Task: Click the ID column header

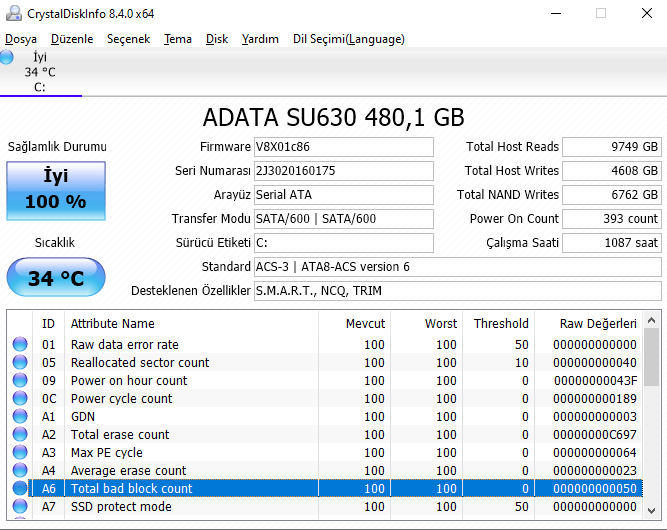Action: pos(48,324)
